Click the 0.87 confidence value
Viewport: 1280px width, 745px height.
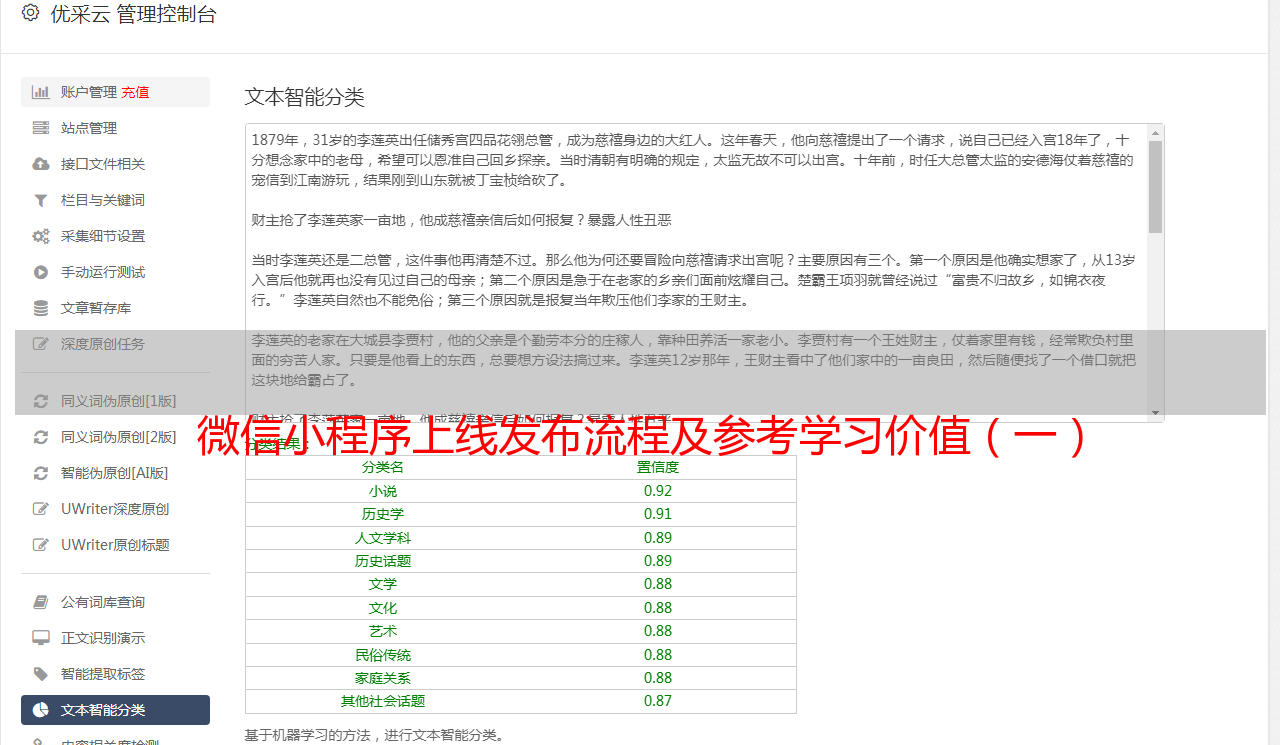(658, 701)
